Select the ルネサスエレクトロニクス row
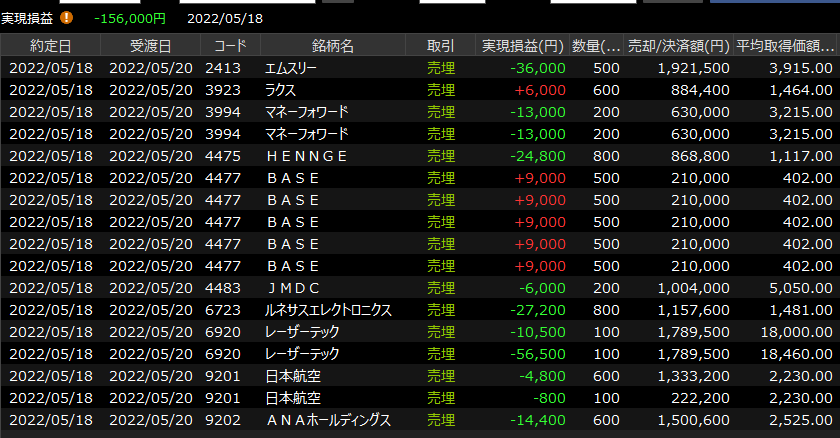840x438 pixels. click(x=328, y=310)
